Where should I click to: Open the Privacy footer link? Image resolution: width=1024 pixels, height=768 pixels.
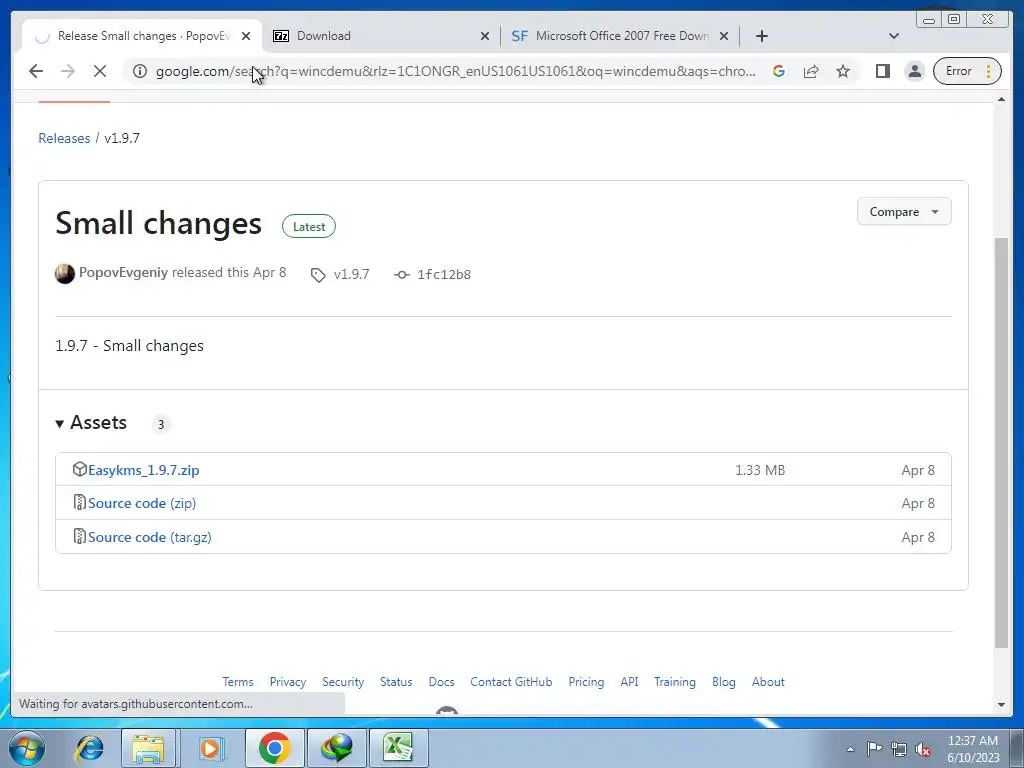[x=288, y=682]
